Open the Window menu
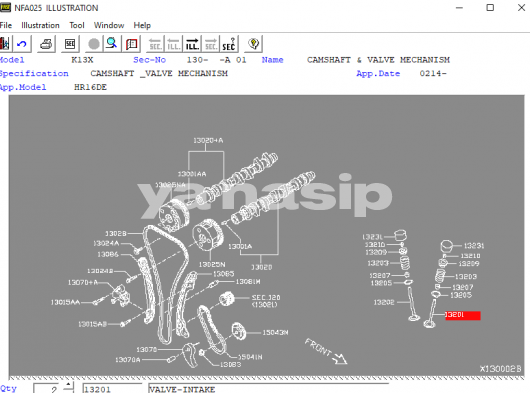This screenshot has height=393, width=530. click(109, 25)
